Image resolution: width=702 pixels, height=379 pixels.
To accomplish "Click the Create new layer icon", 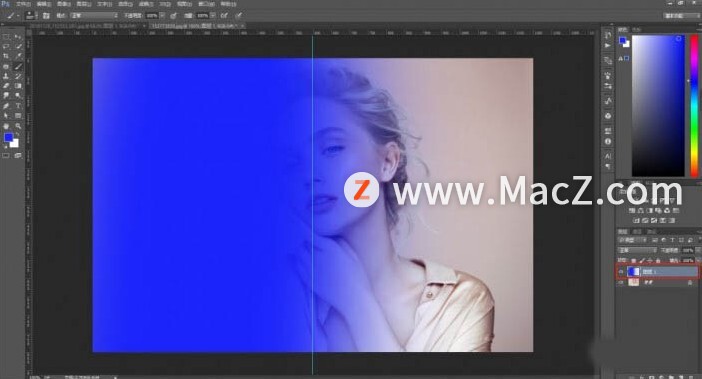I will [681, 377].
